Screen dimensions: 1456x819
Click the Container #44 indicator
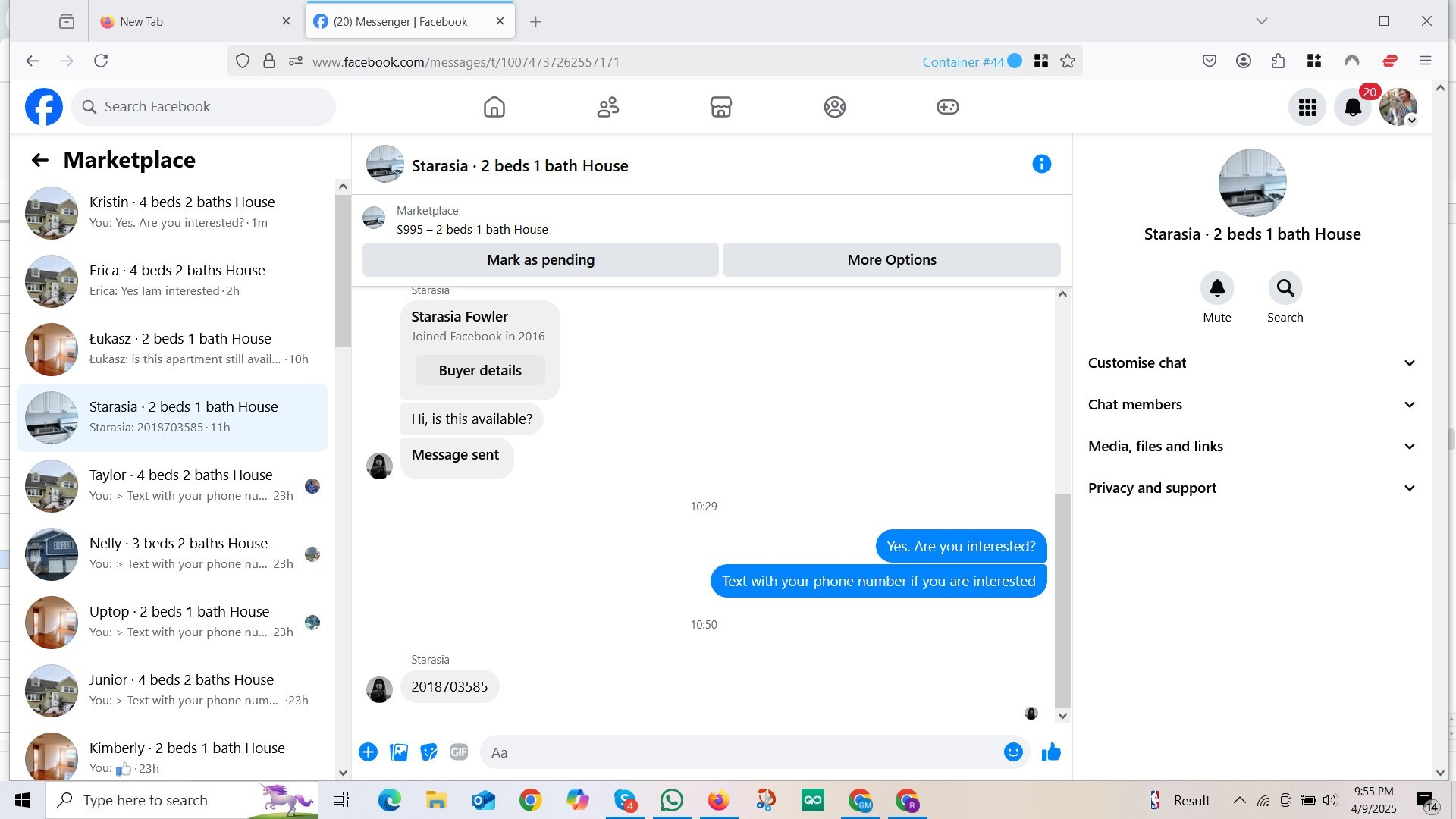click(971, 62)
